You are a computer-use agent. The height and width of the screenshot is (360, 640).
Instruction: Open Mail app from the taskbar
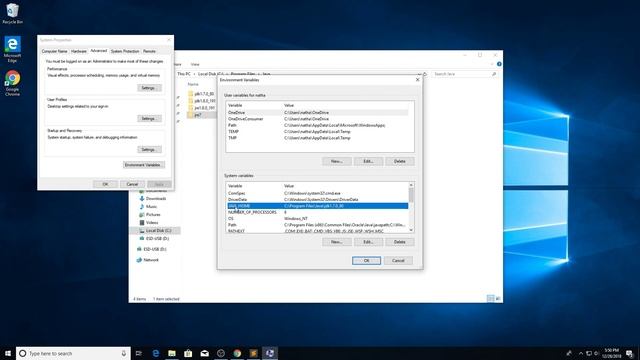204,353
